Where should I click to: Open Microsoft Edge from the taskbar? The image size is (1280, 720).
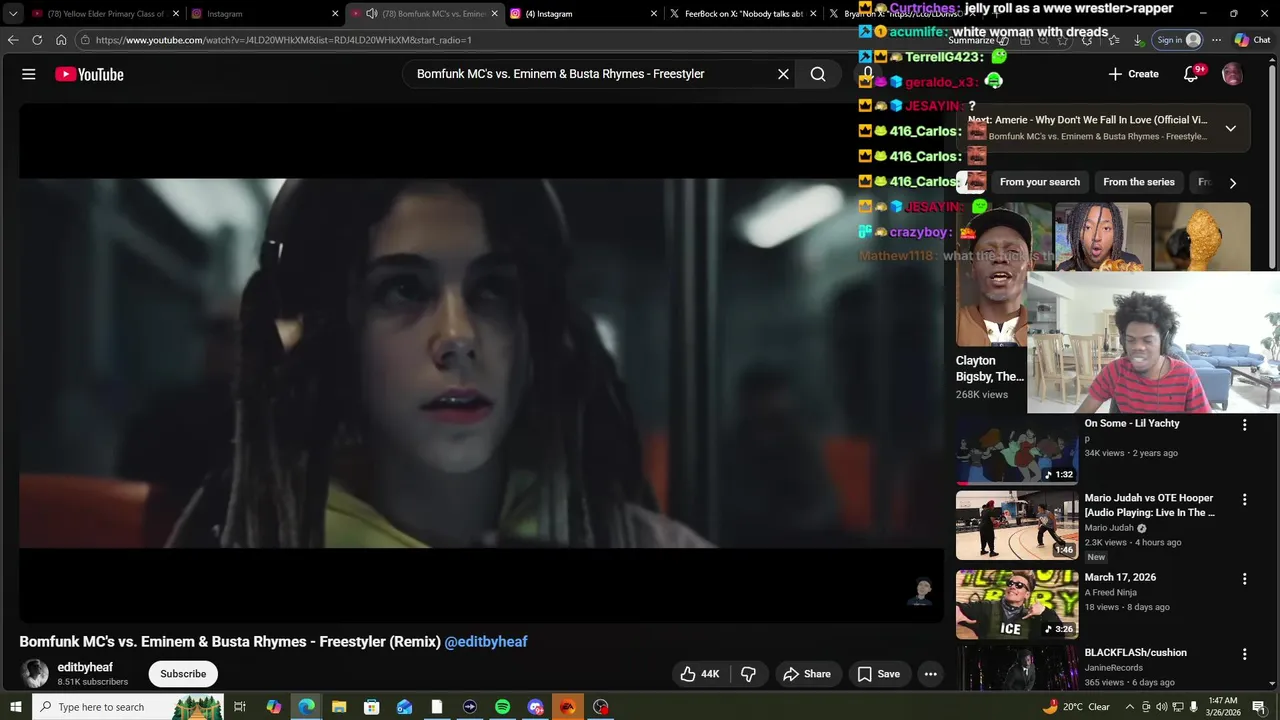coord(306,707)
